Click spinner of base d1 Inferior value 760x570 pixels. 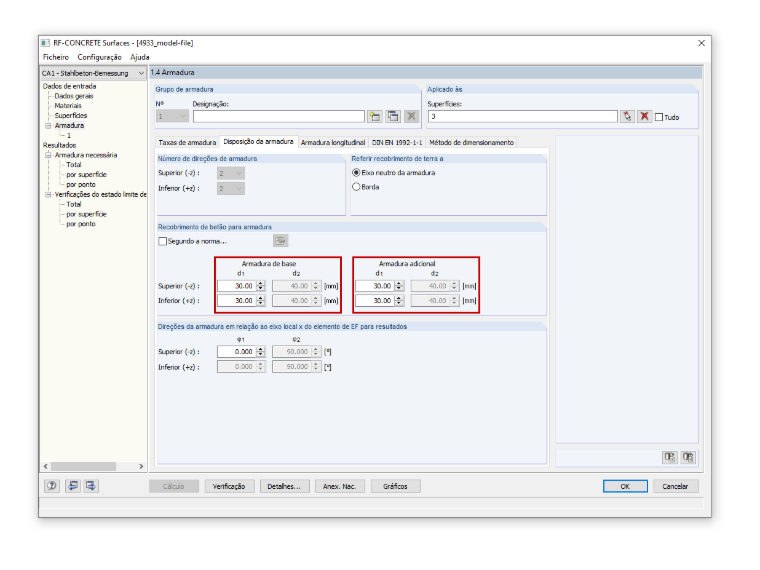pos(261,301)
